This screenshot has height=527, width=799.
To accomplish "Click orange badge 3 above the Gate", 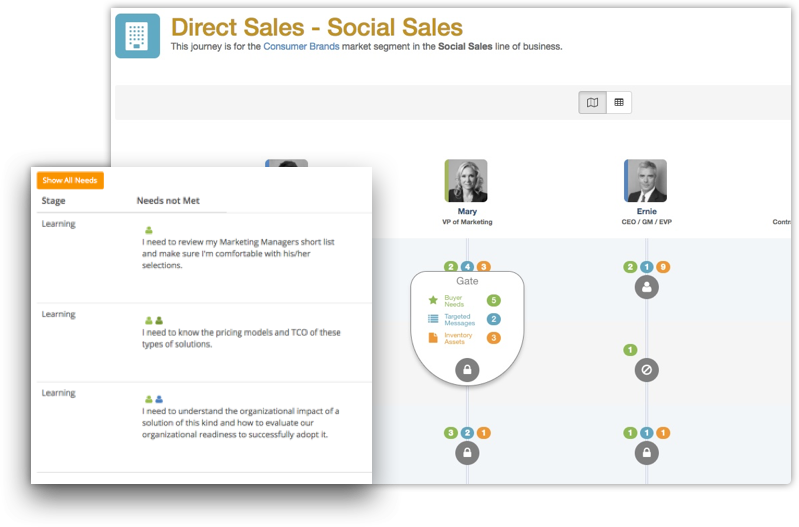I will tap(484, 267).
